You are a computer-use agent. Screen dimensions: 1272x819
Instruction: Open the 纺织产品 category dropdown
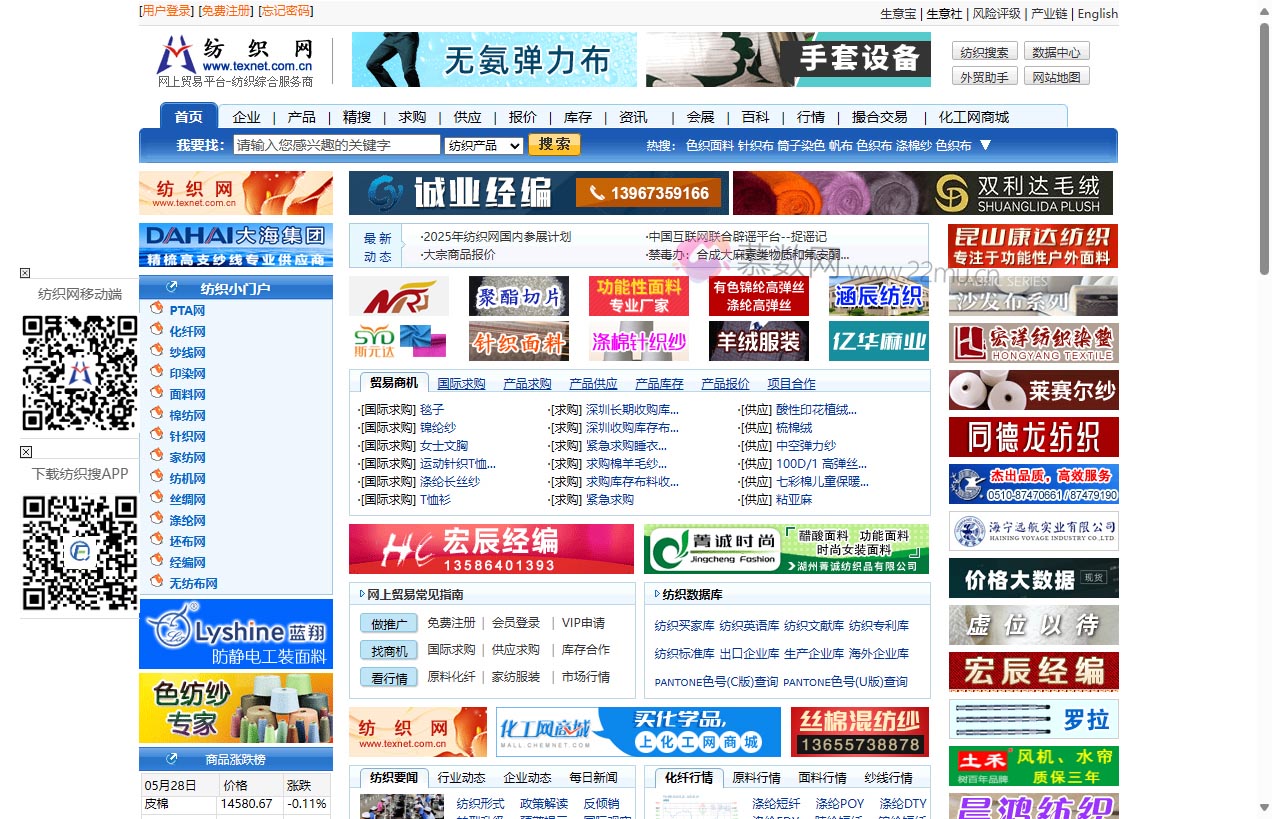(x=483, y=144)
